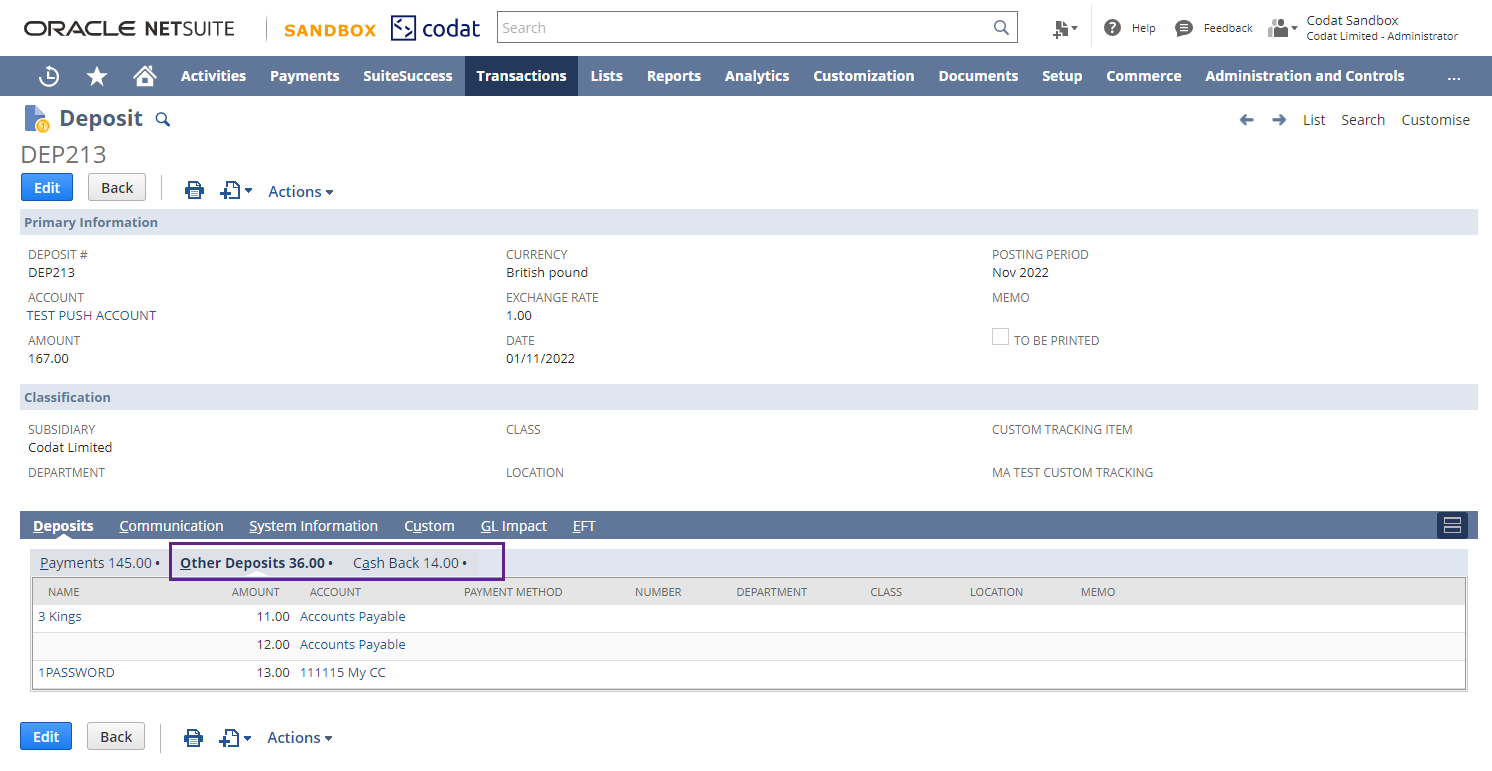Viewport: 1492px width, 771px height.
Task: Click the magnifier icon beside the Deposit title
Action: (x=162, y=119)
